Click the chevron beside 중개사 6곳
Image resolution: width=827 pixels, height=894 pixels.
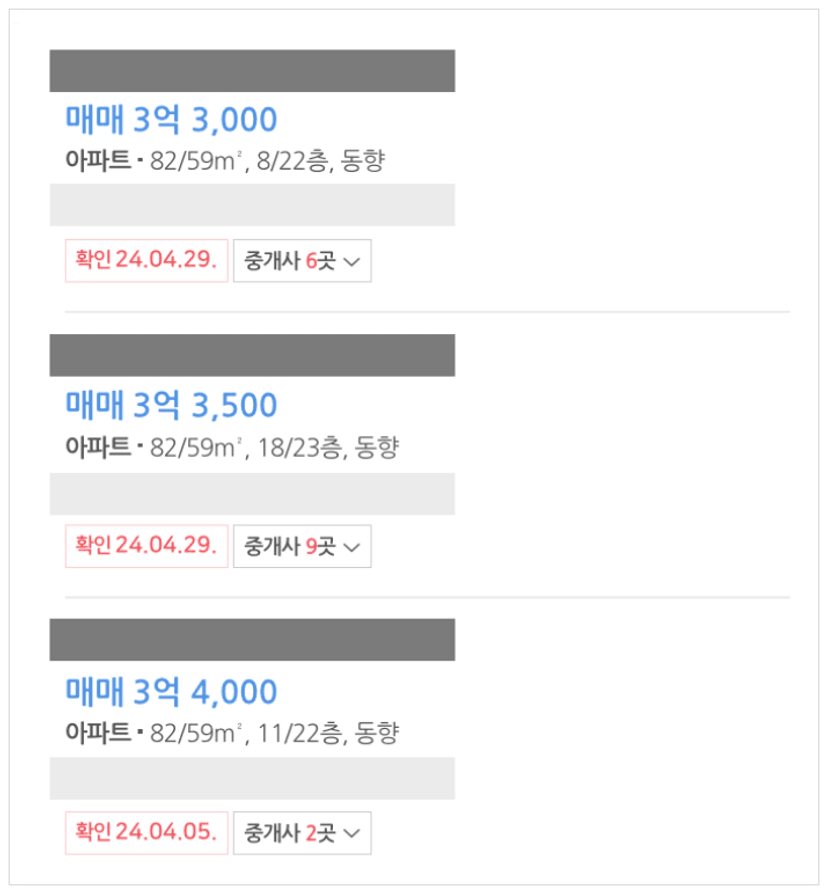[x=352, y=262]
